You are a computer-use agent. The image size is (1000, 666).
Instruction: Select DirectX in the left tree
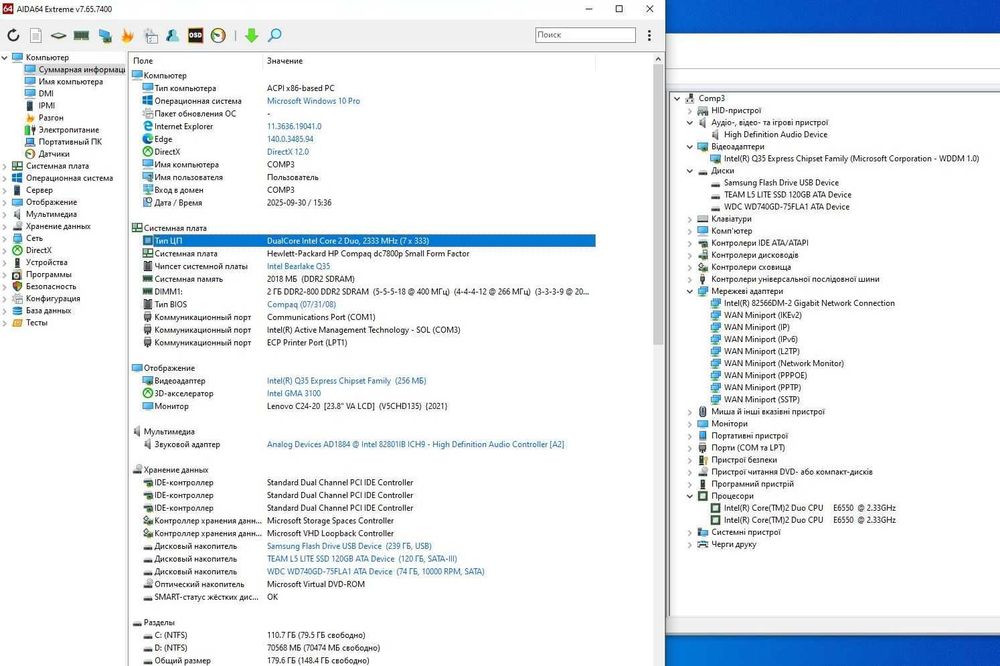(39, 250)
